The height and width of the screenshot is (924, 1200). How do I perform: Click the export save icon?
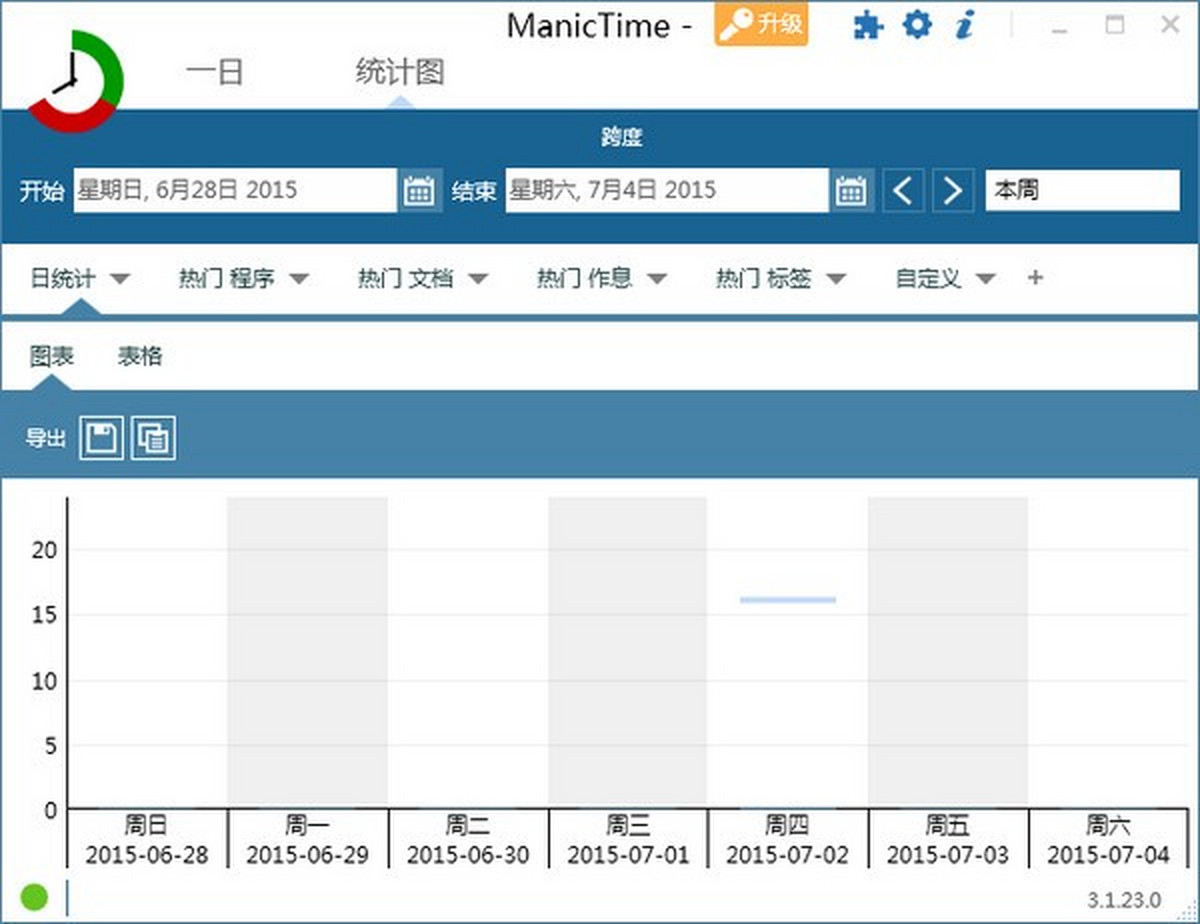pyautogui.click(x=101, y=438)
